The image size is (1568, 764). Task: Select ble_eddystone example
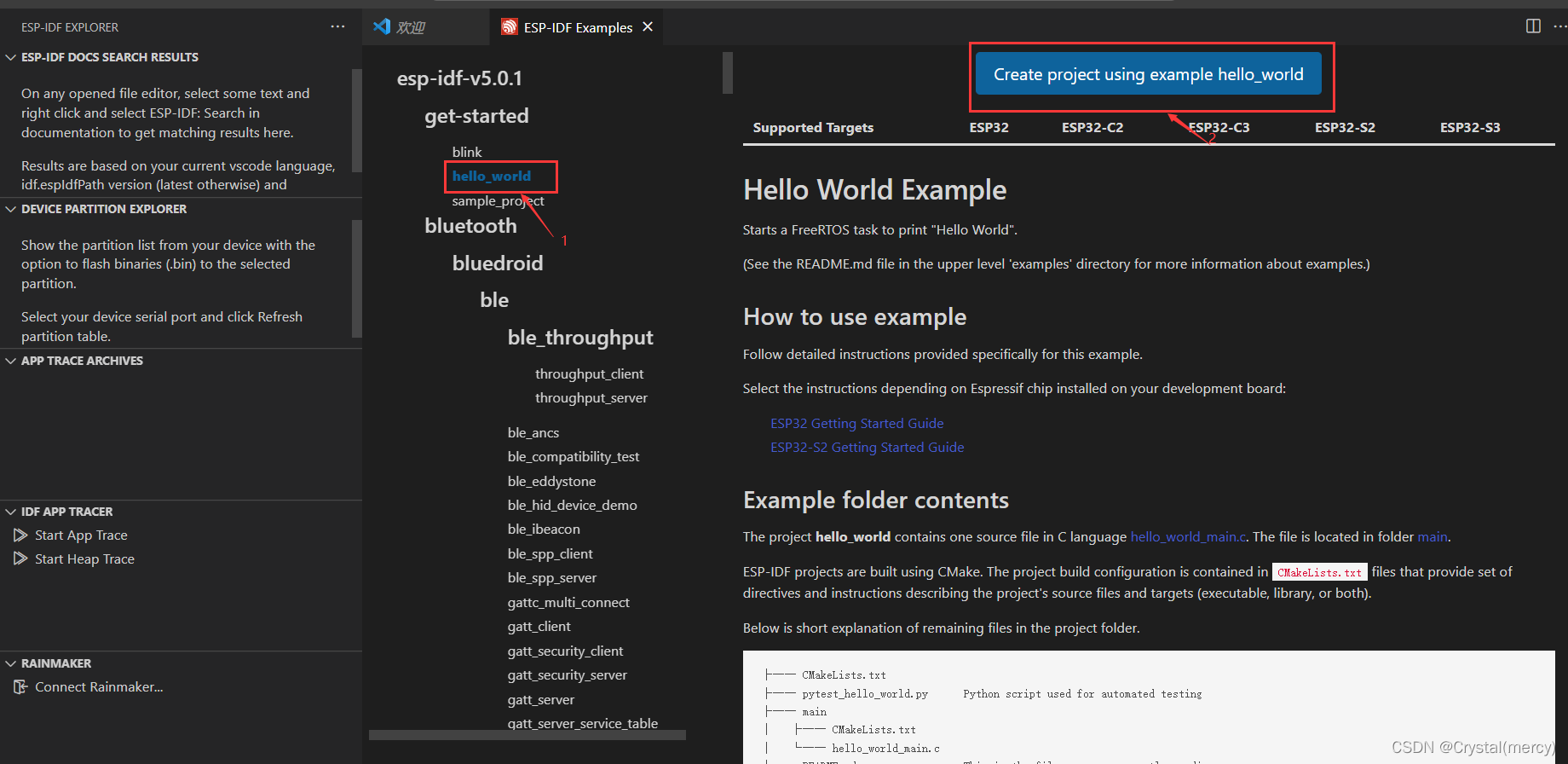551,481
